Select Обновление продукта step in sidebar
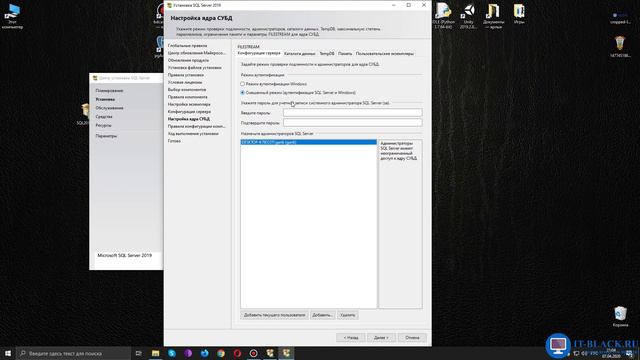Image resolution: width=640 pixels, height=360 pixels. 188,60
